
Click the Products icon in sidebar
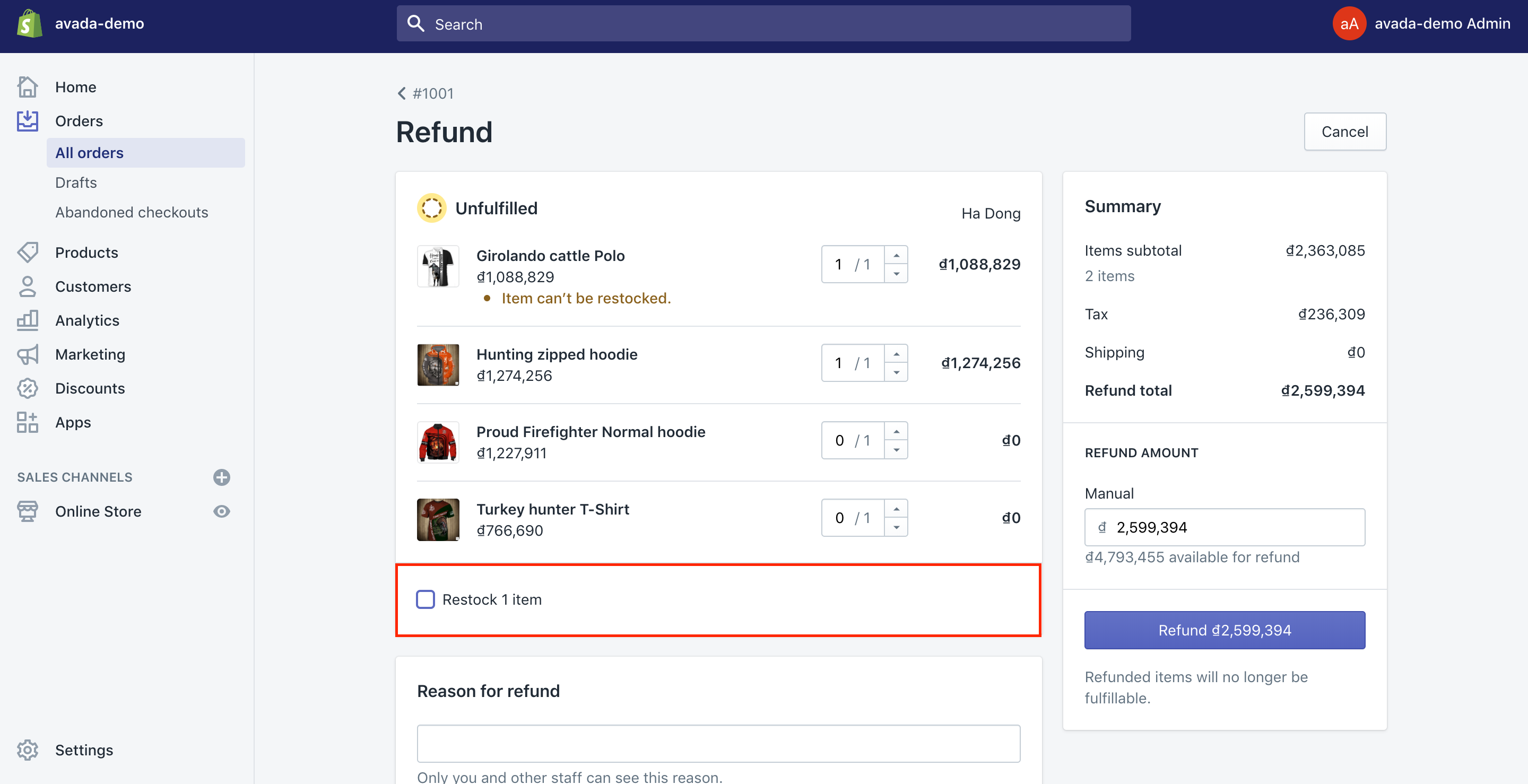point(28,252)
